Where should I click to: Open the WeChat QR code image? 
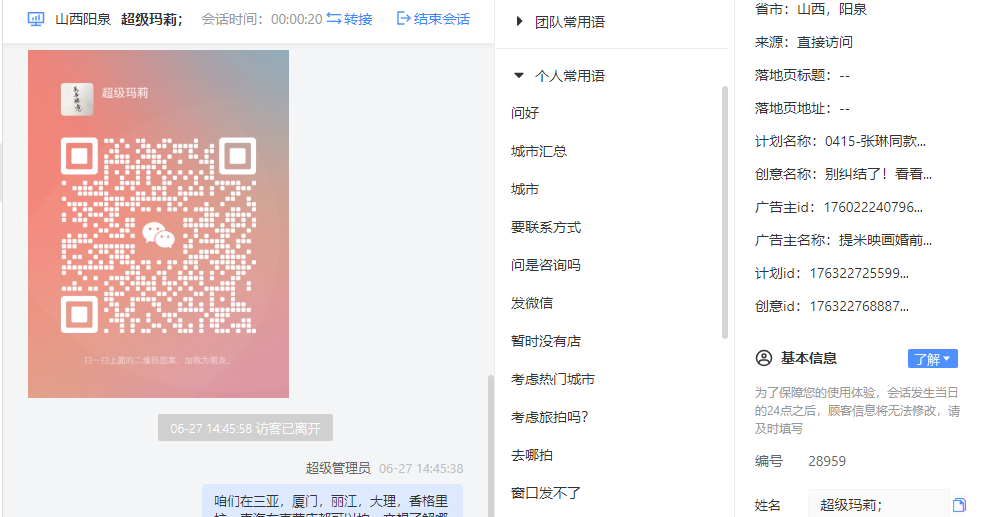click(x=158, y=224)
